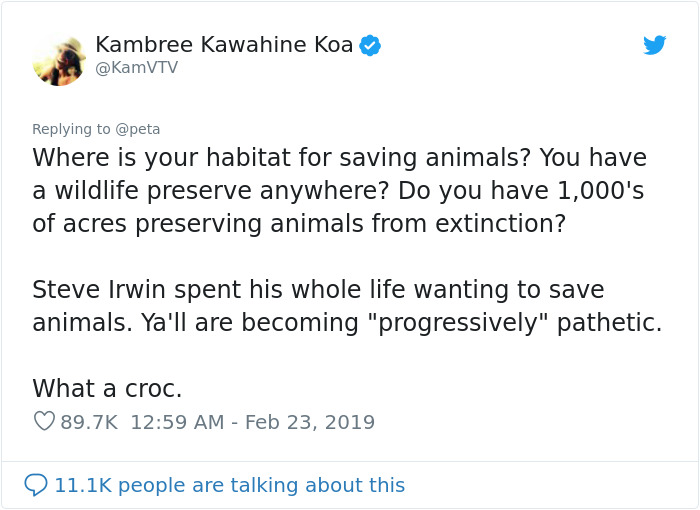This screenshot has height=510, width=700.
Task: Click the blue verified badge
Action: 370,45
